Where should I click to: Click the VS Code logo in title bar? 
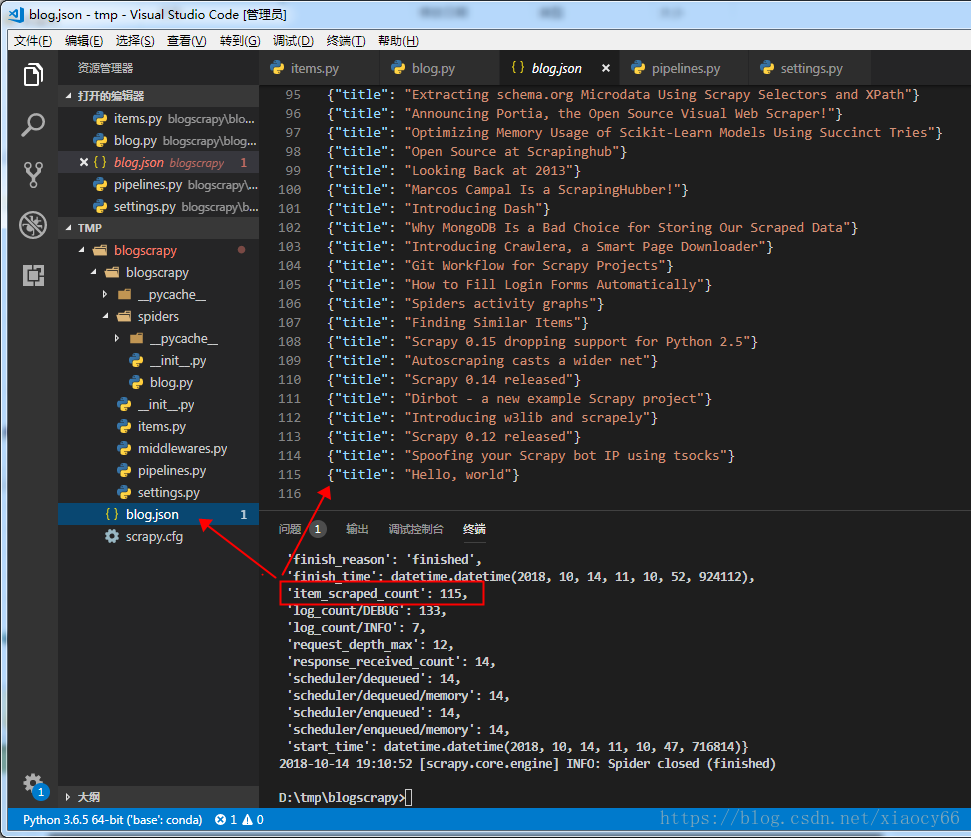coord(15,14)
